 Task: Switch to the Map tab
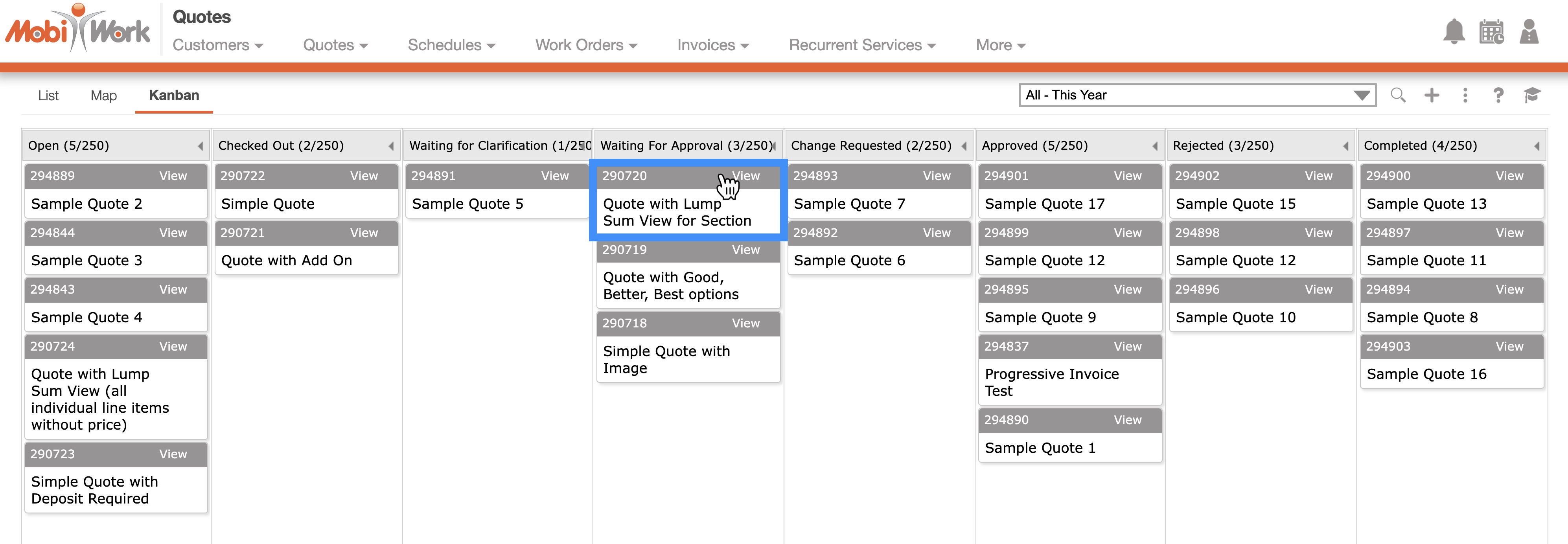[103, 96]
